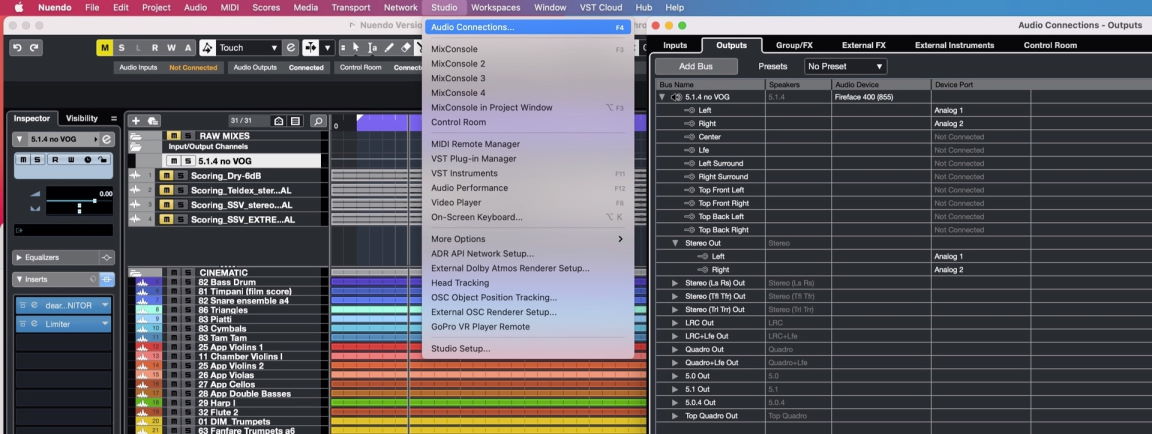The height and width of the screenshot is (434, 1152).
Task: Click the Lock icon in the Inspector
Action: coord(101,159)
